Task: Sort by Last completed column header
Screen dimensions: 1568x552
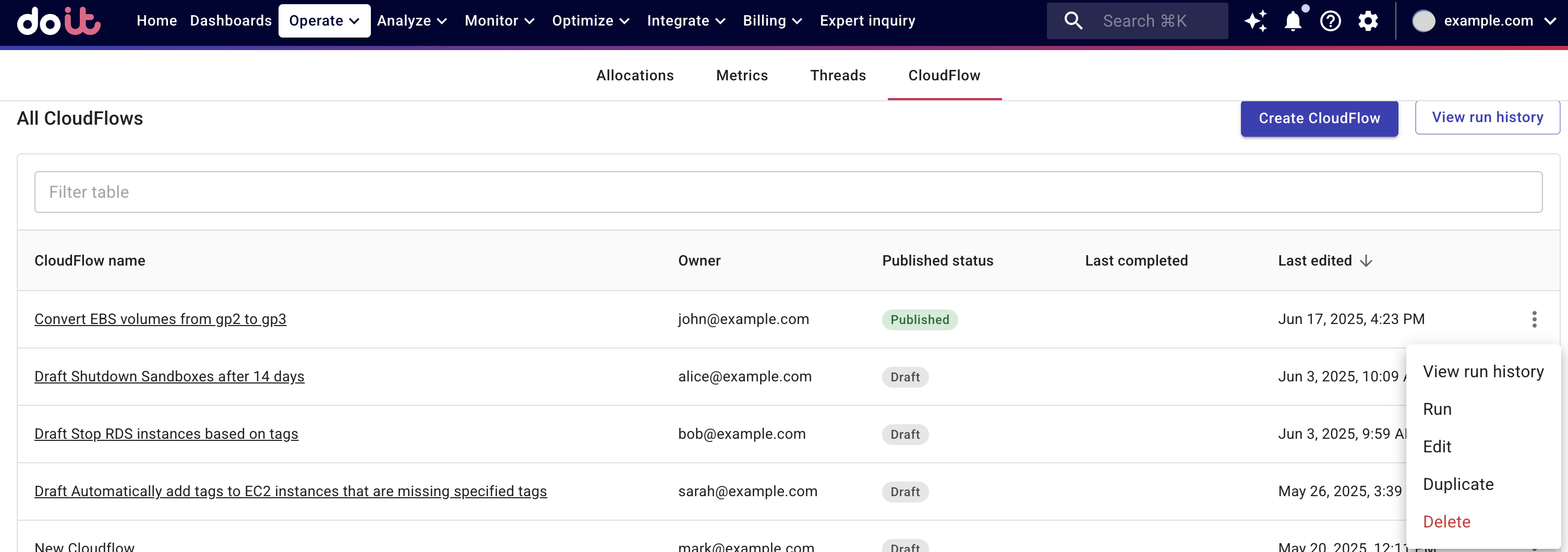Action: point(1136,260)
